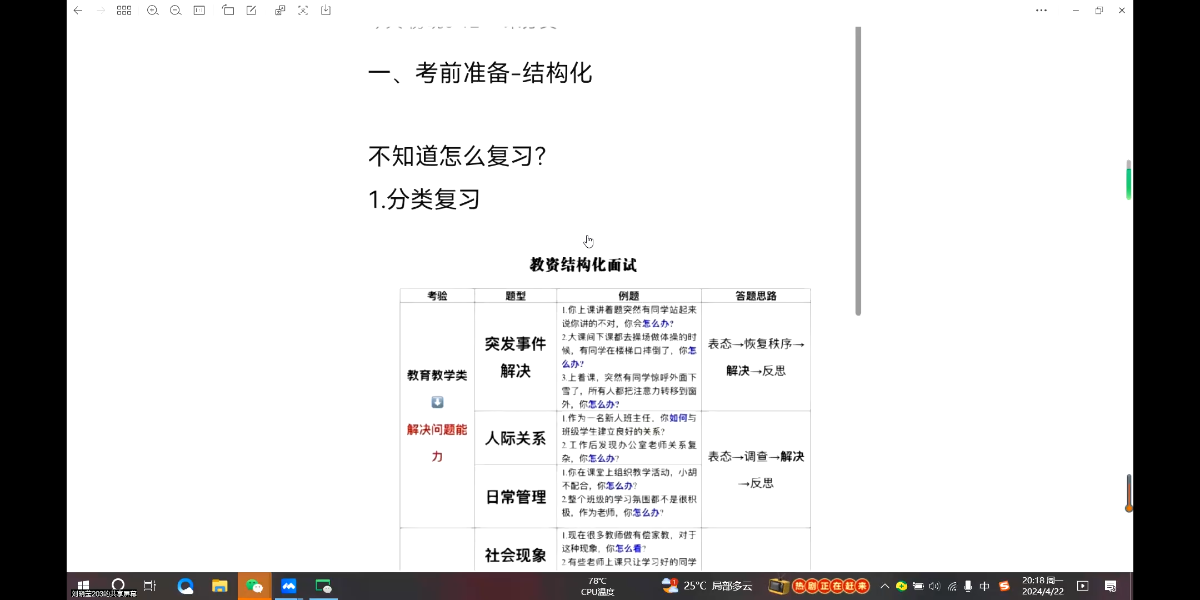Toggle the microphone icon in system tray
The width and height of the screenshot is (1200, 600).
click(x=968, y=586)
